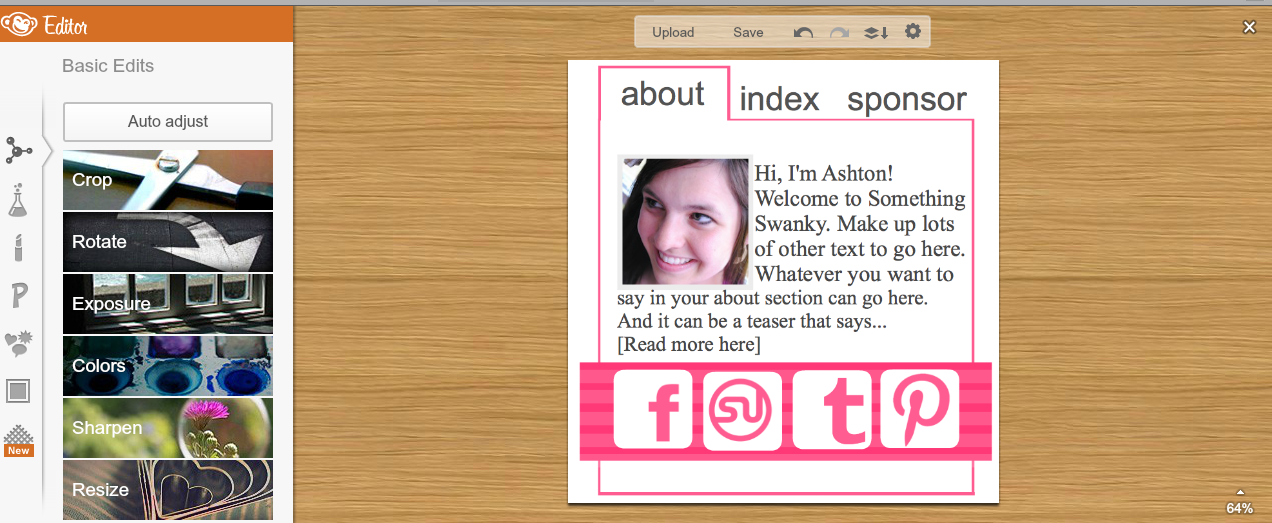Close the editor with the X icon
Viewport: 1272px width, 523px height.
(x=1249, y=27)
